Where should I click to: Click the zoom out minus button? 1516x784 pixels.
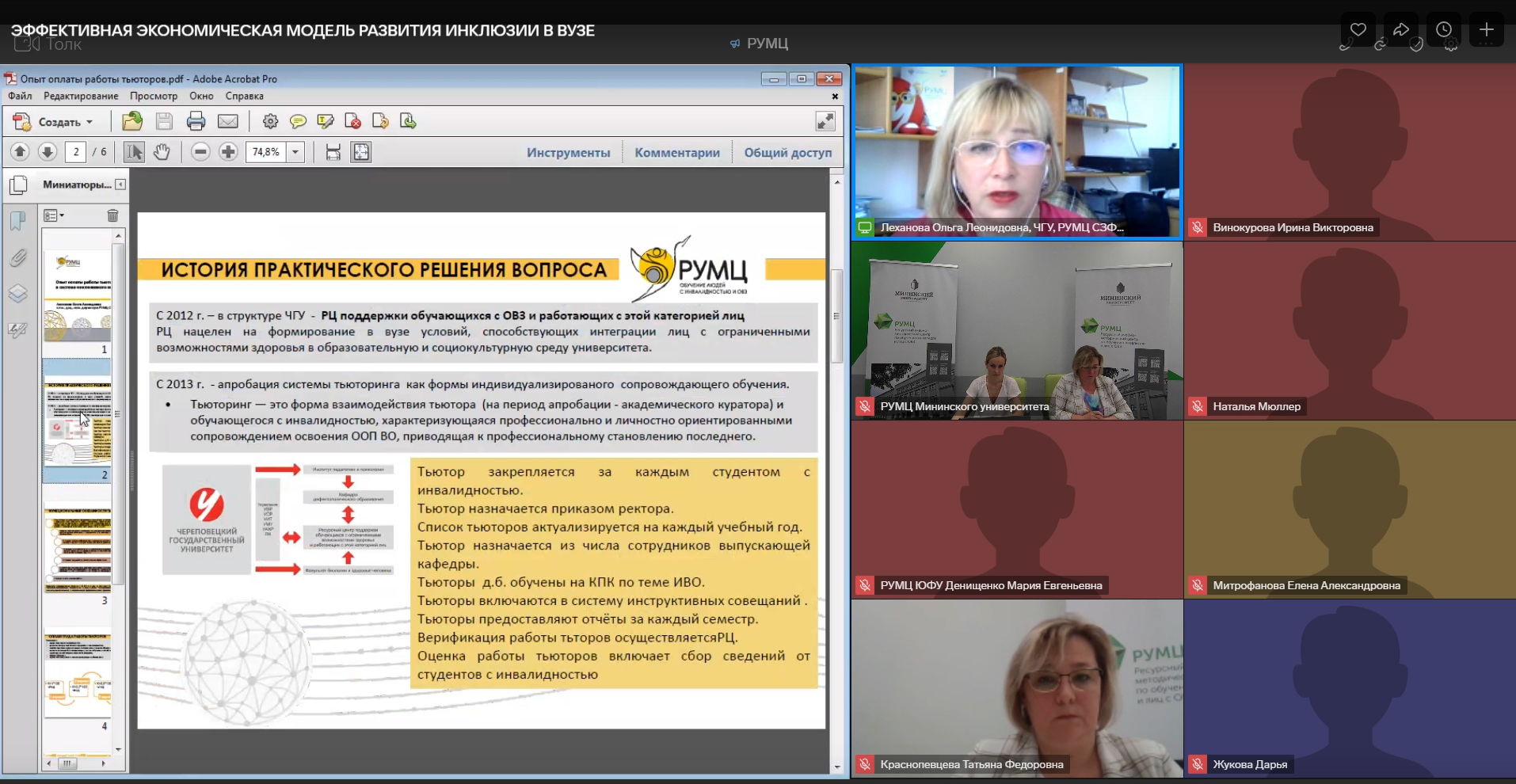pos(200,152)
